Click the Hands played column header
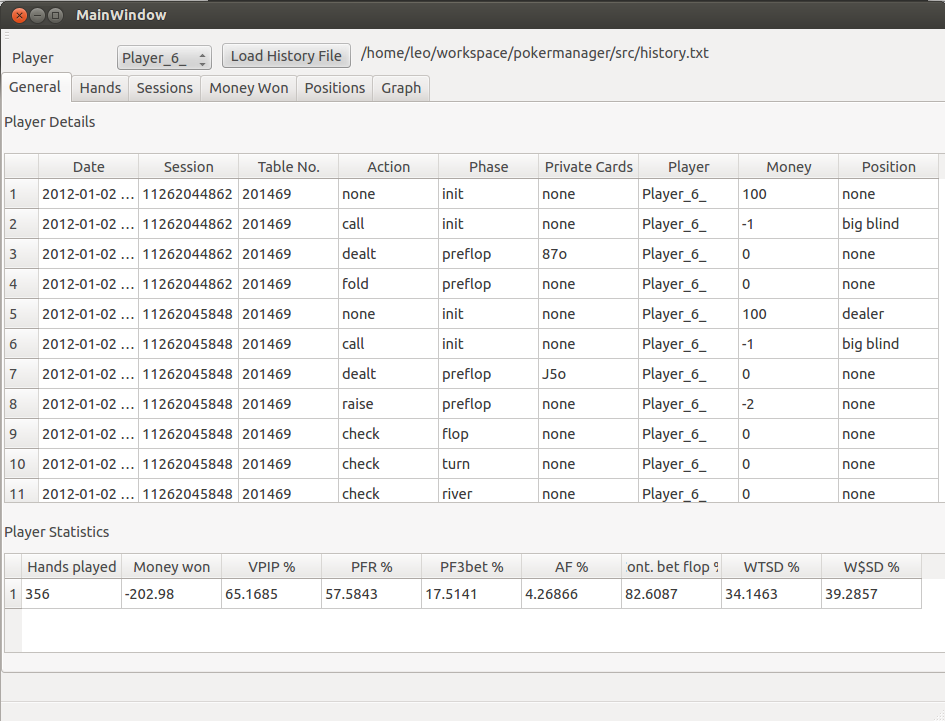The width and height of the screenshot is (945, 721). pyautogui.click(x=72, y=567)
